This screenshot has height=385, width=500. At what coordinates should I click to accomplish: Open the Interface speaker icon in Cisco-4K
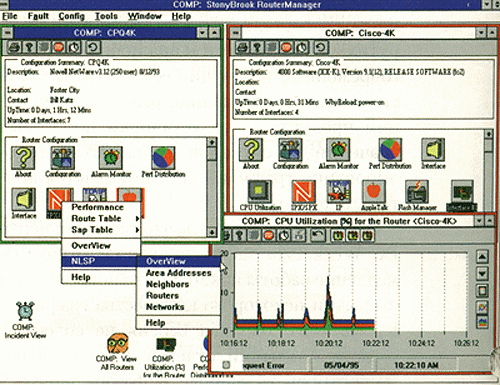[x=433, y=150]
